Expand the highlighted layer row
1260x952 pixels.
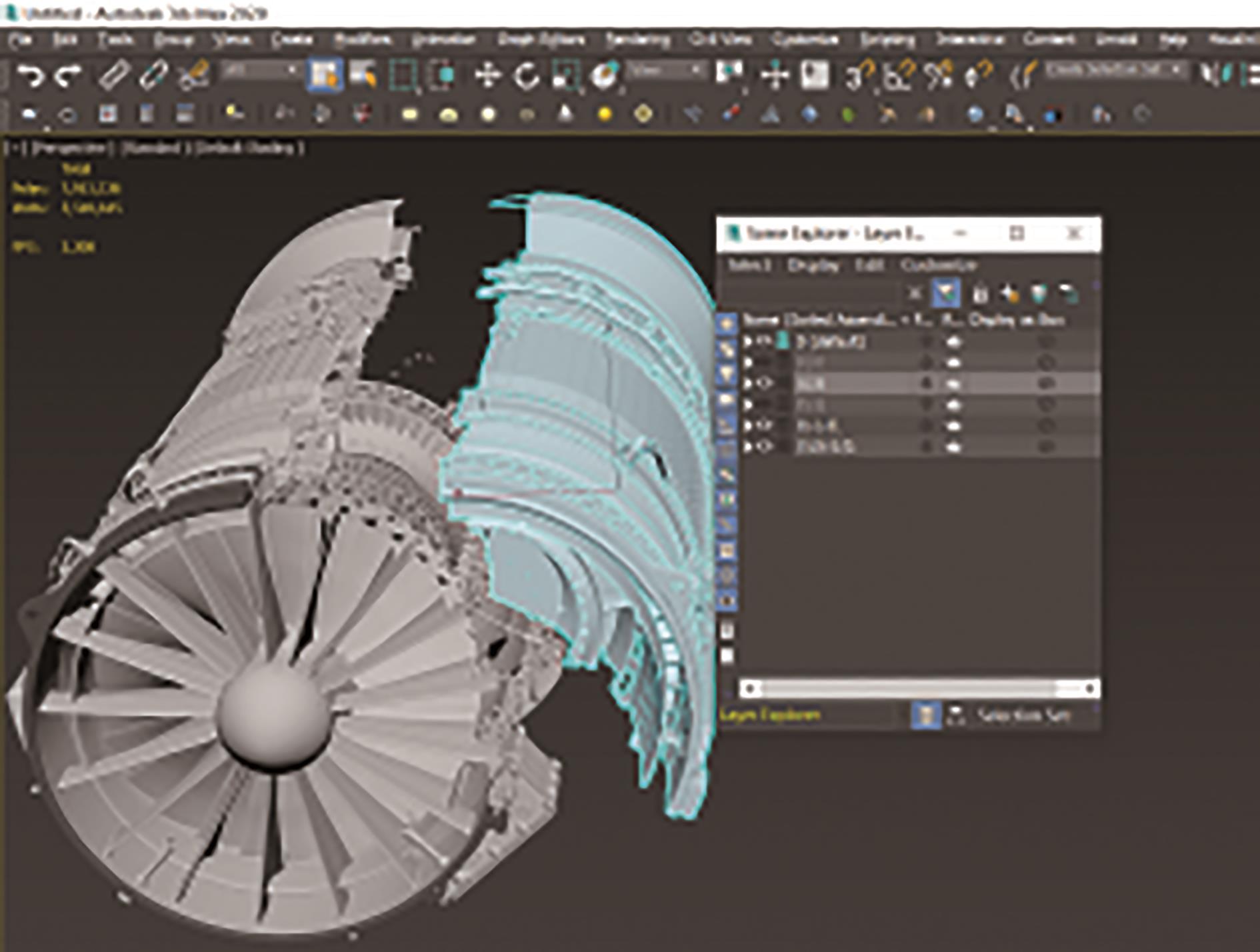(747, 383)
